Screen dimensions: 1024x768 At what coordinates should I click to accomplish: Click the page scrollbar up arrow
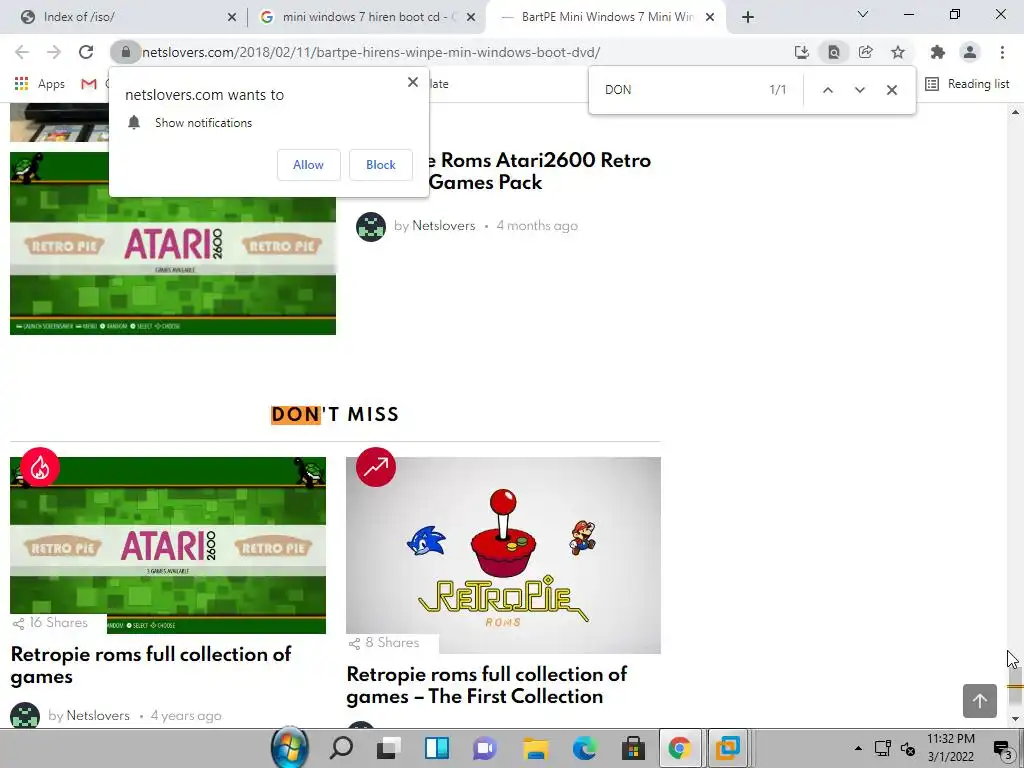tap(1015, 112)
